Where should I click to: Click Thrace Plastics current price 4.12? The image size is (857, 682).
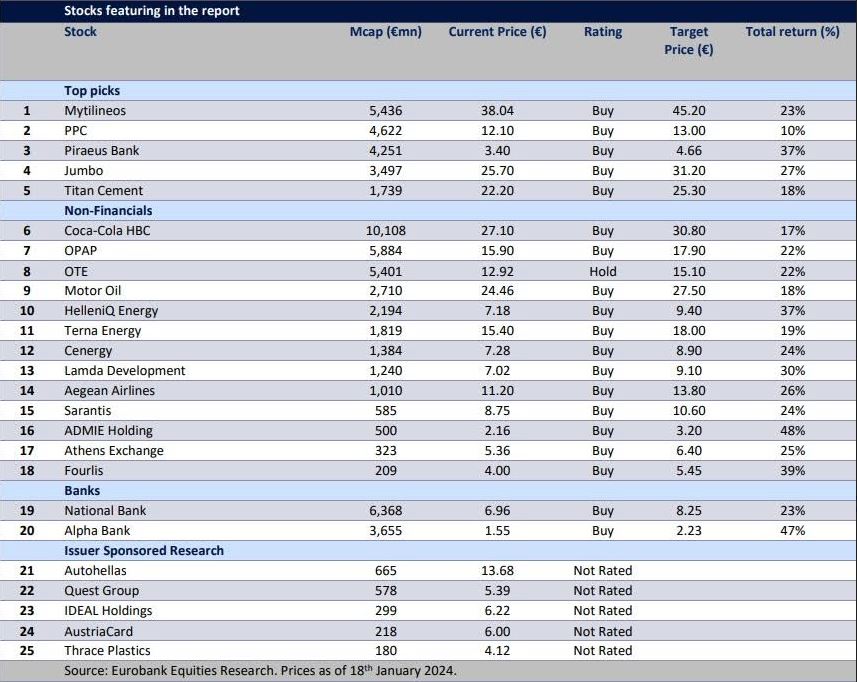coord(497,651)
